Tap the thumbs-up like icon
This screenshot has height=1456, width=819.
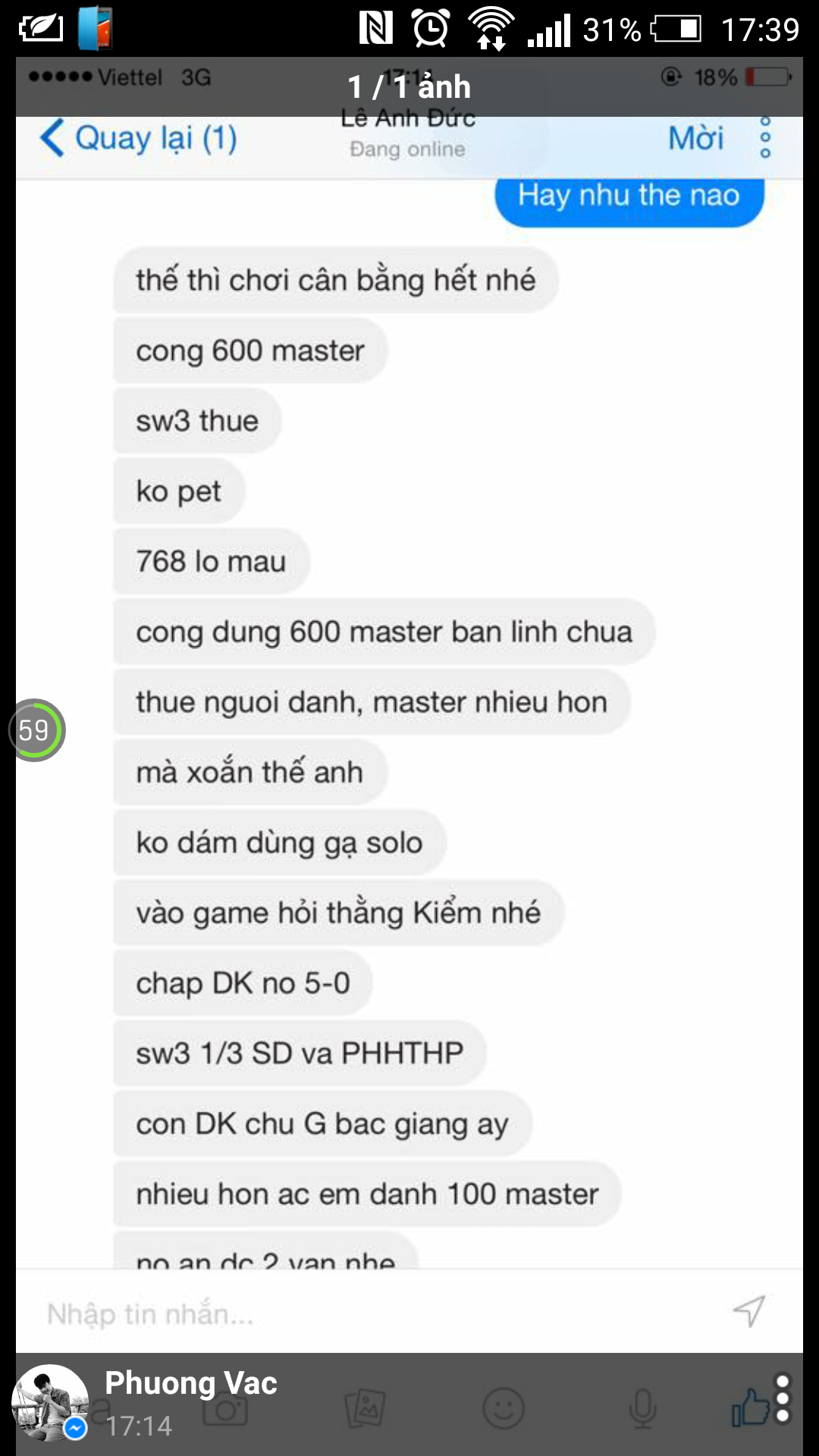coord(751,1408)
